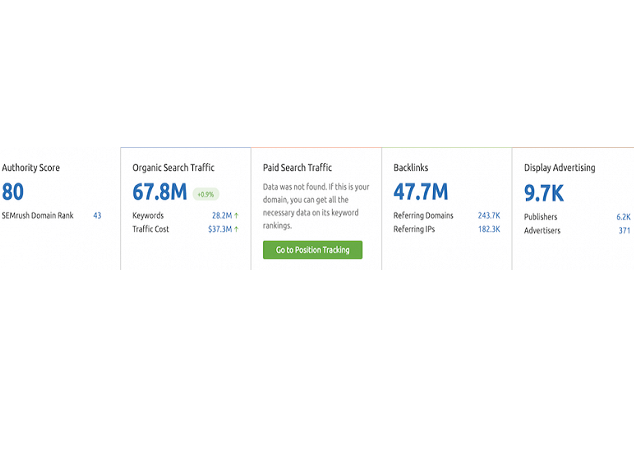
Task: Click the up arrow beside Keywords 28.2M
Action: (x=236, y=215)
